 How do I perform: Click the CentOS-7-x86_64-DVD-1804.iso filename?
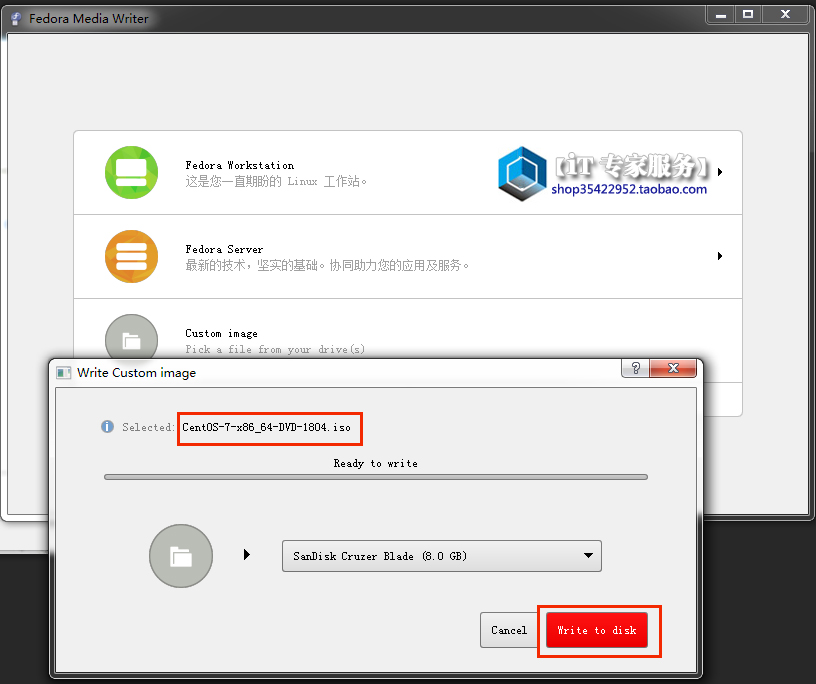(x=266, y=427)
